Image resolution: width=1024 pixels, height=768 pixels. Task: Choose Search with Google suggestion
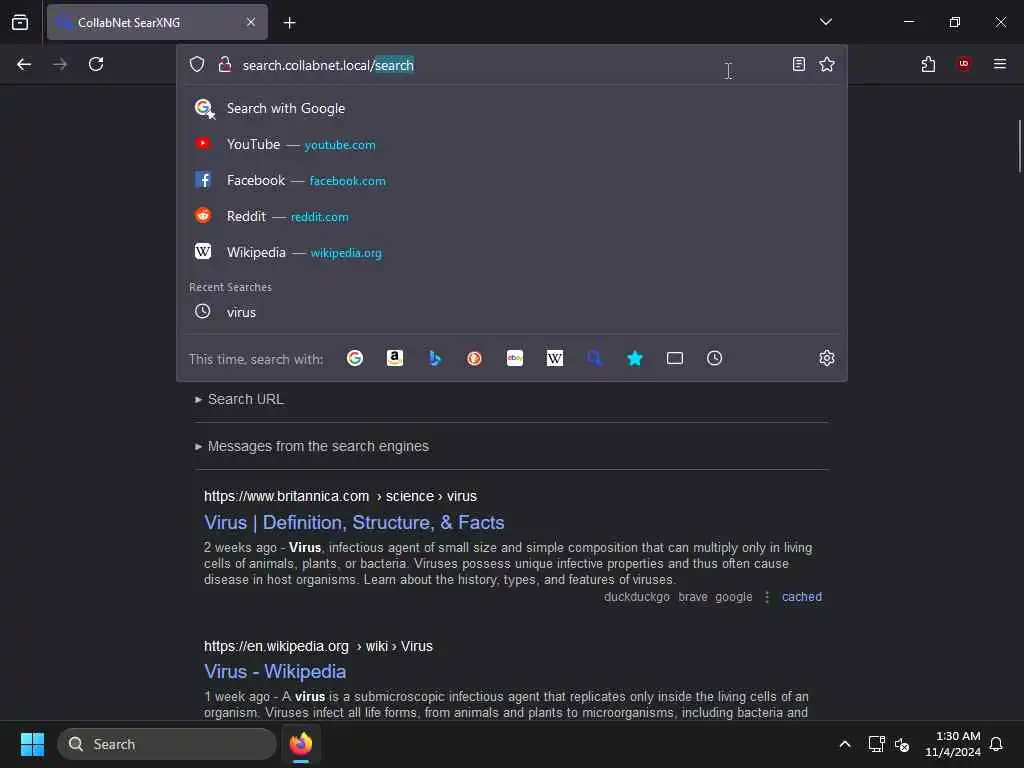click(x=511, y=108)
